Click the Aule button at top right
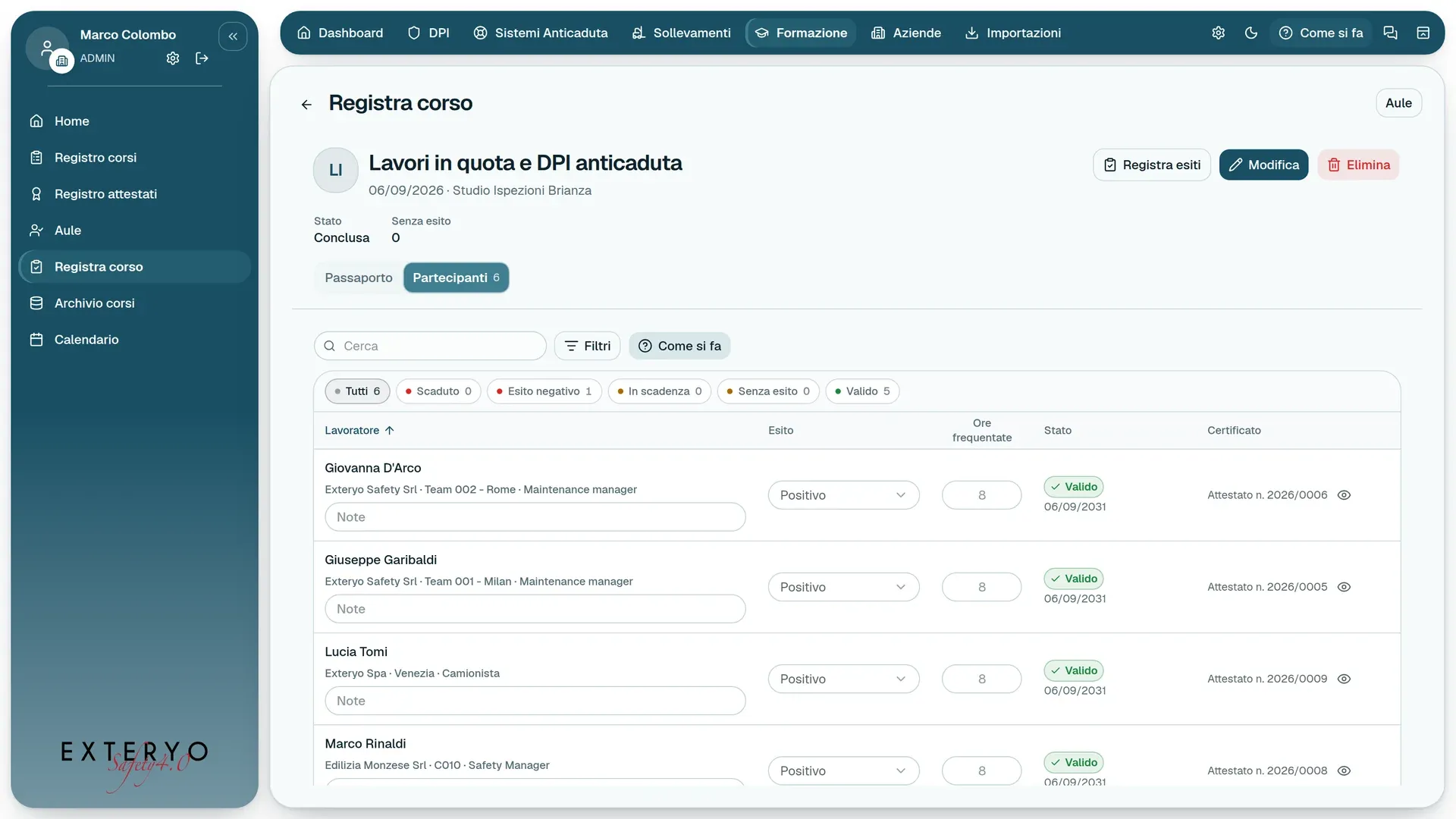This screenshot has width=1456, height=819. click(1398, 103)
